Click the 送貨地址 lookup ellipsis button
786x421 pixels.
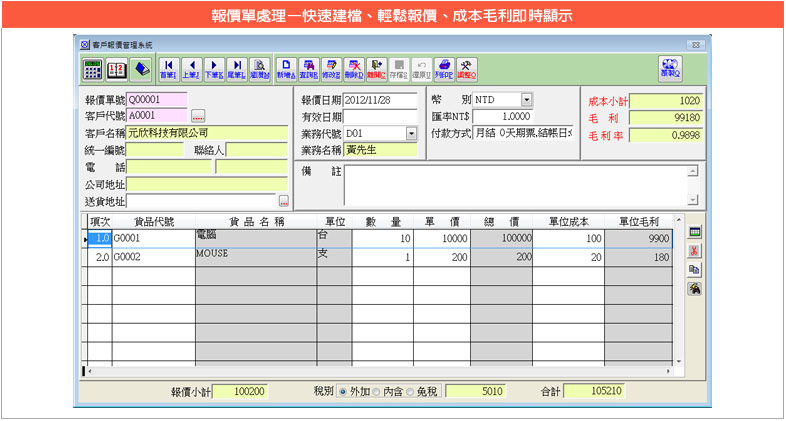click(x=283, y=201)
